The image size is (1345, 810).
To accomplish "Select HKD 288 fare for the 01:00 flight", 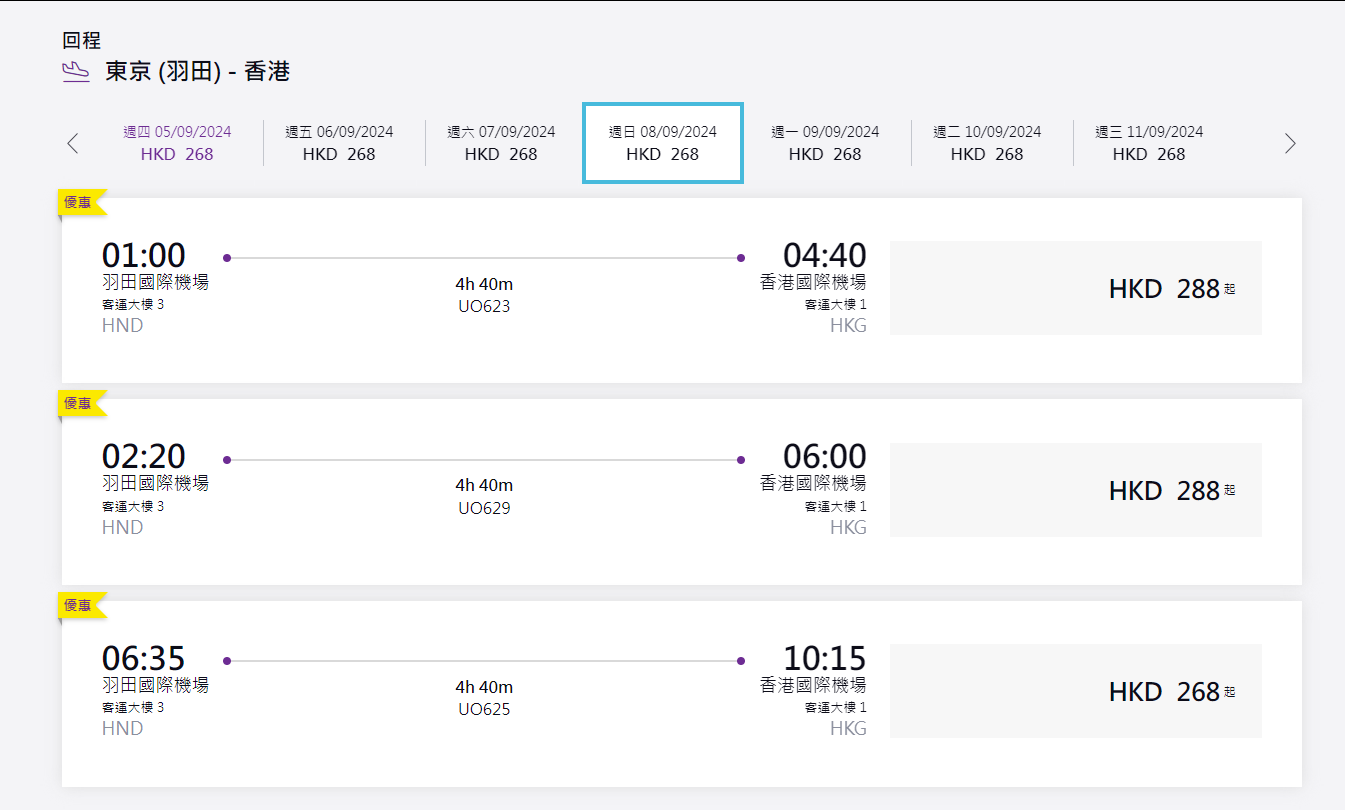I will click(x=1075, y=289).
